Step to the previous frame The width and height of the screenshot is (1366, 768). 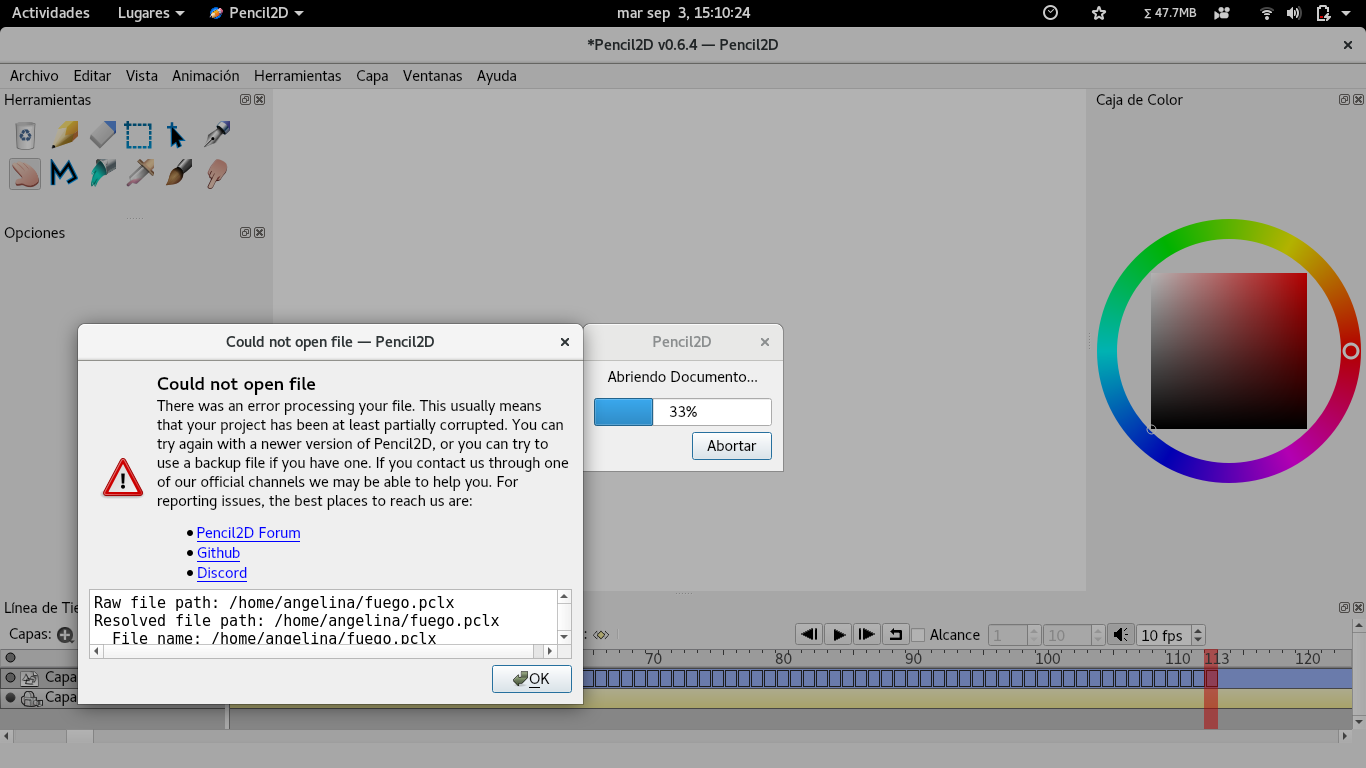tap(809, 635)
